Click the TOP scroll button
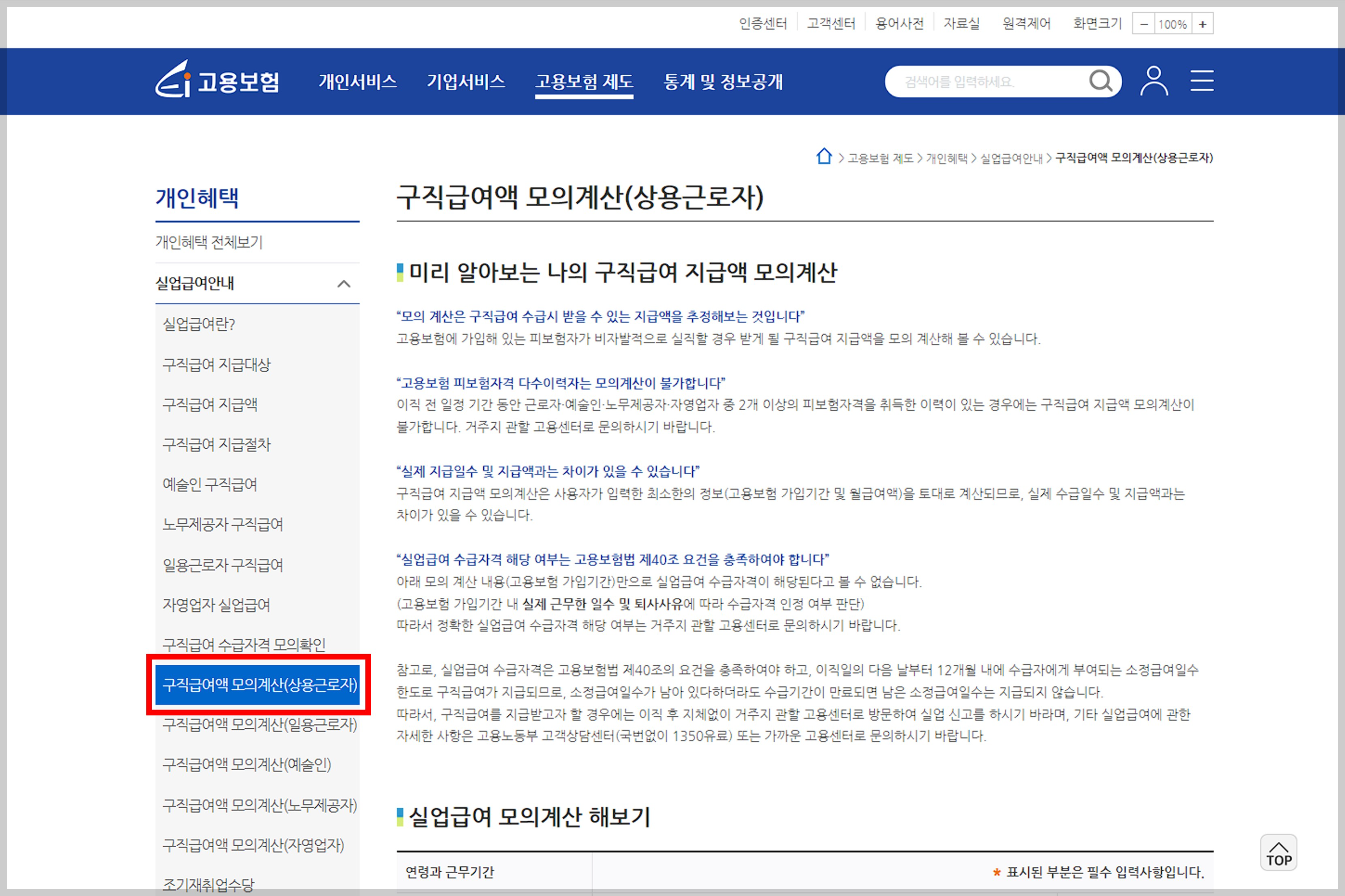Image resolution: width=1345 pixels, height=896 pixels. (x=1278, y=852)
